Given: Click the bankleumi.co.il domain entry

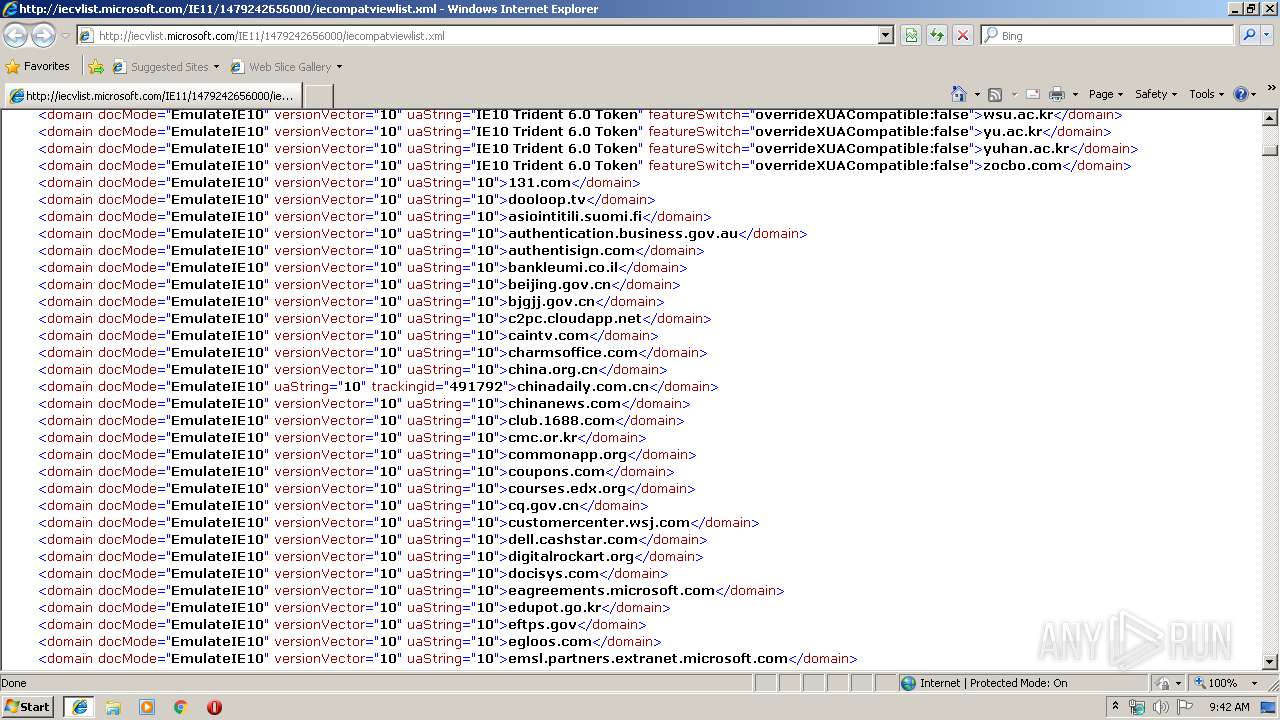Looking at the screenshot, I should click(563, 267).
